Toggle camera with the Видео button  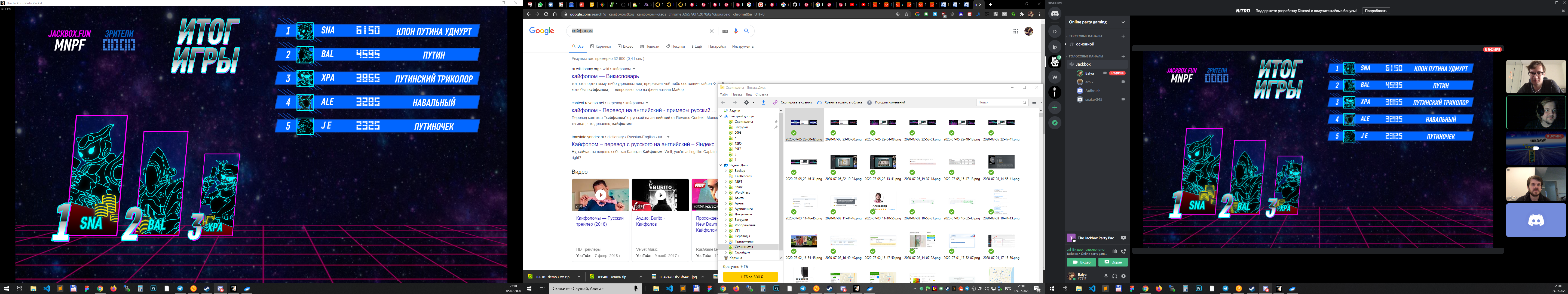point(1081,262)
